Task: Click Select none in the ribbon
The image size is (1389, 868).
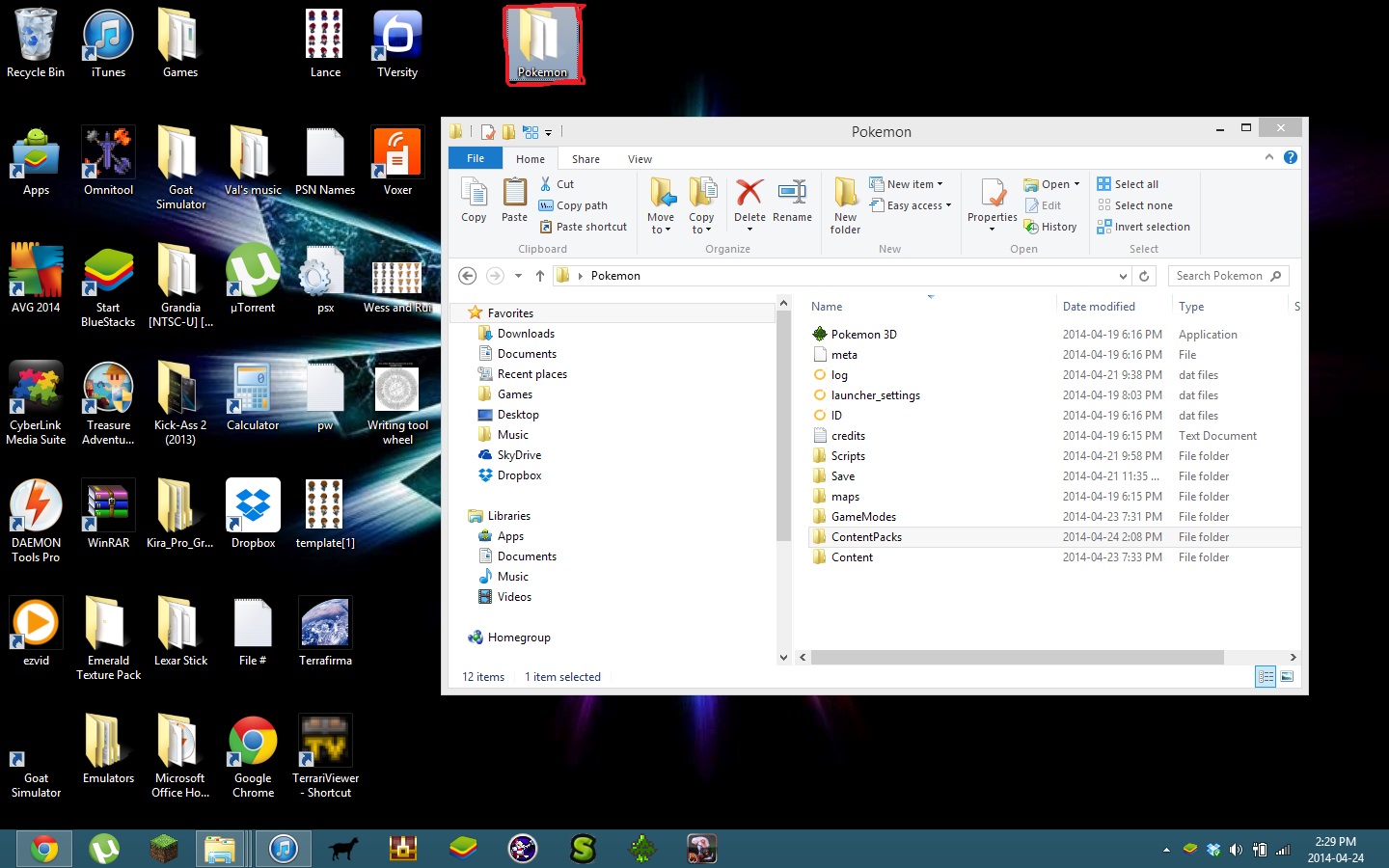Action: 1134,205
